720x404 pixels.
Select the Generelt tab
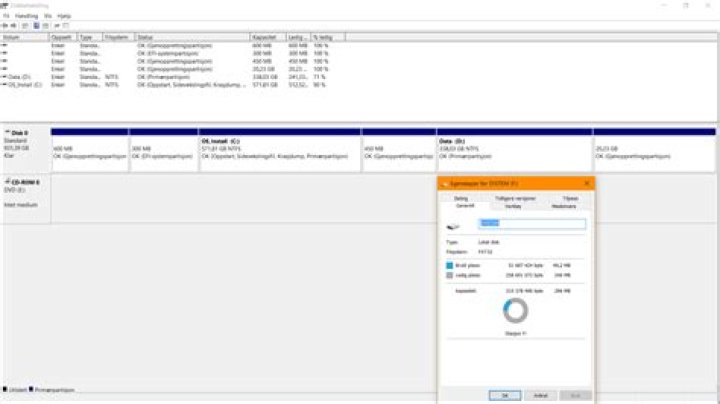(465, 206)
